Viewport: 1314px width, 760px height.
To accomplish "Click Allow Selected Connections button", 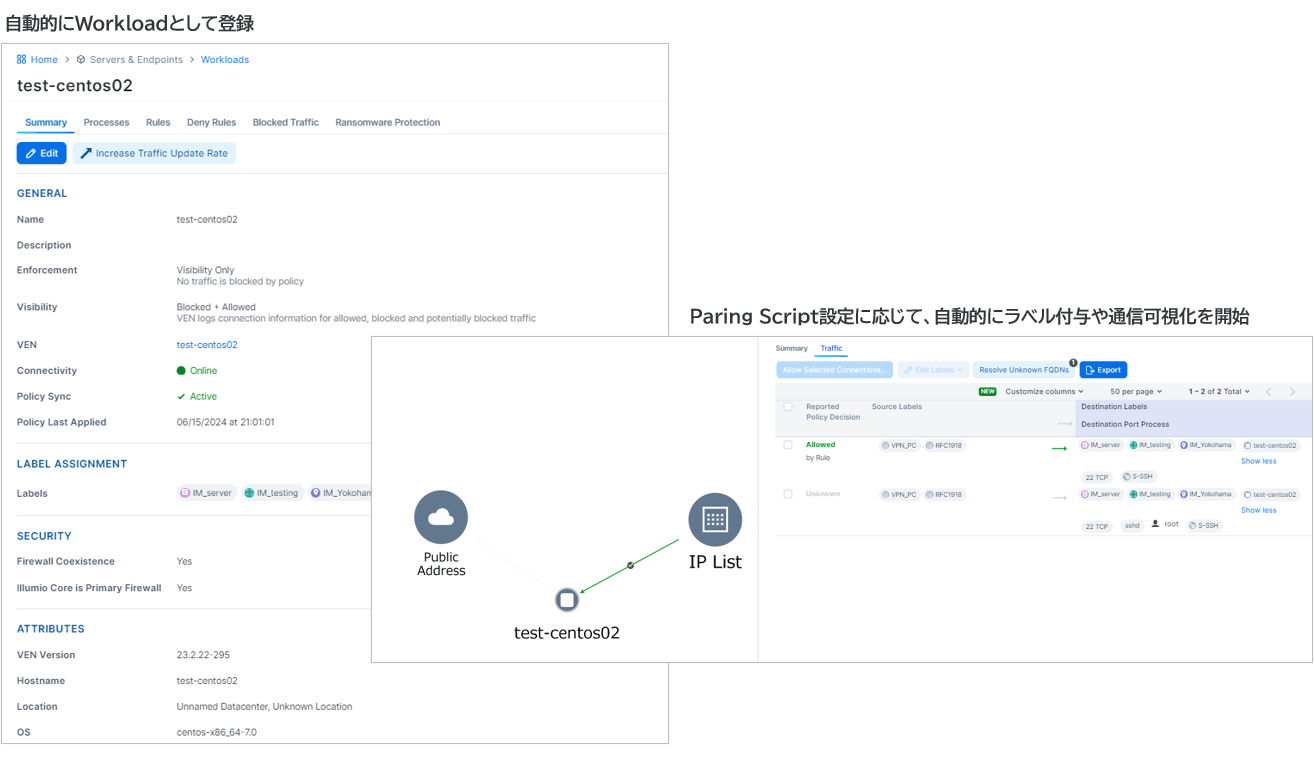I will (834, 370).
